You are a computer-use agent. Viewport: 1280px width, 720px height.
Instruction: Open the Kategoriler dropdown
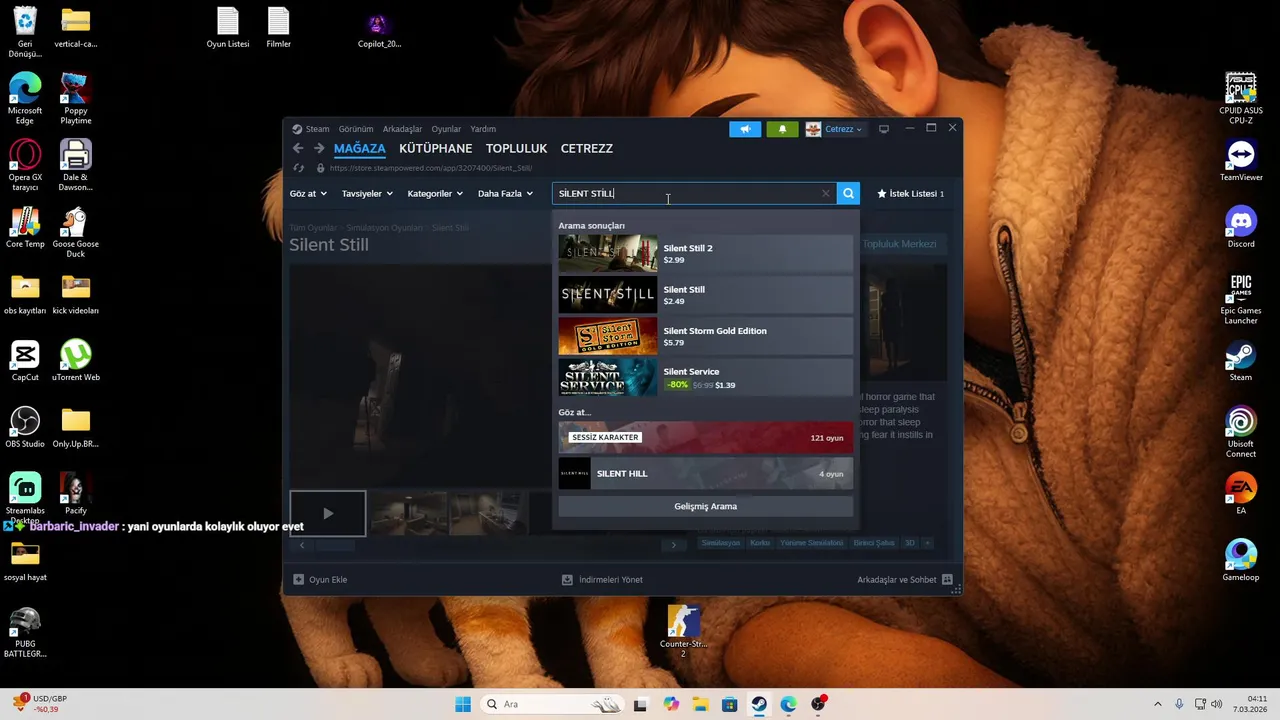point(435,193)
